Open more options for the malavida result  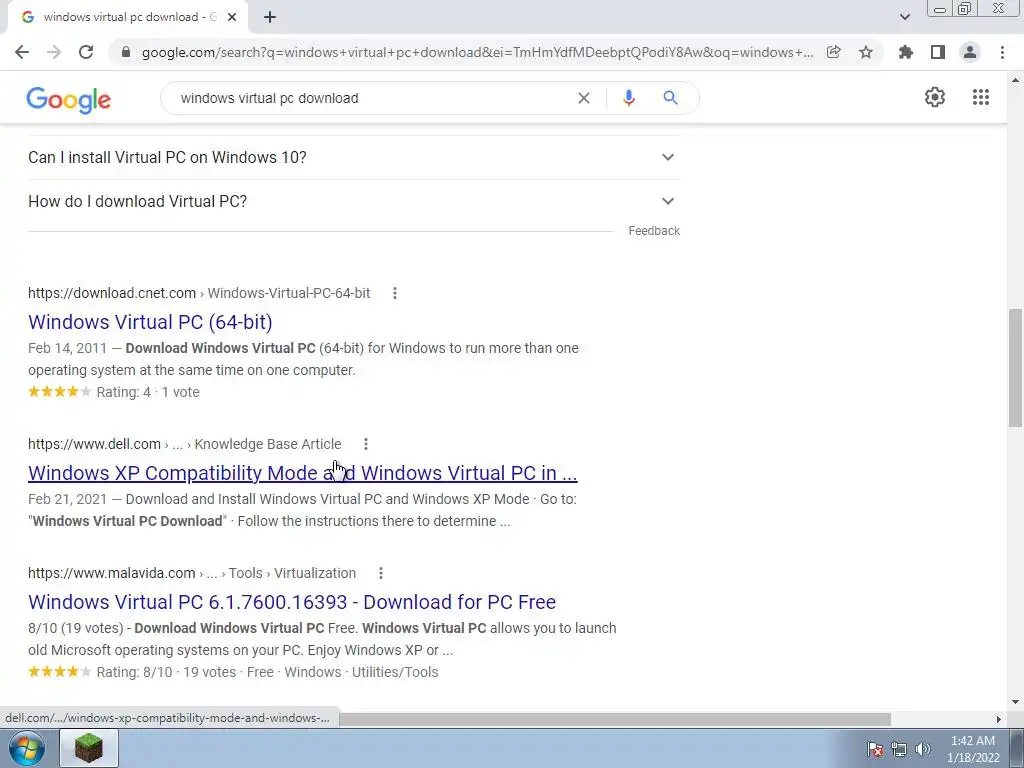click(381, 573)
